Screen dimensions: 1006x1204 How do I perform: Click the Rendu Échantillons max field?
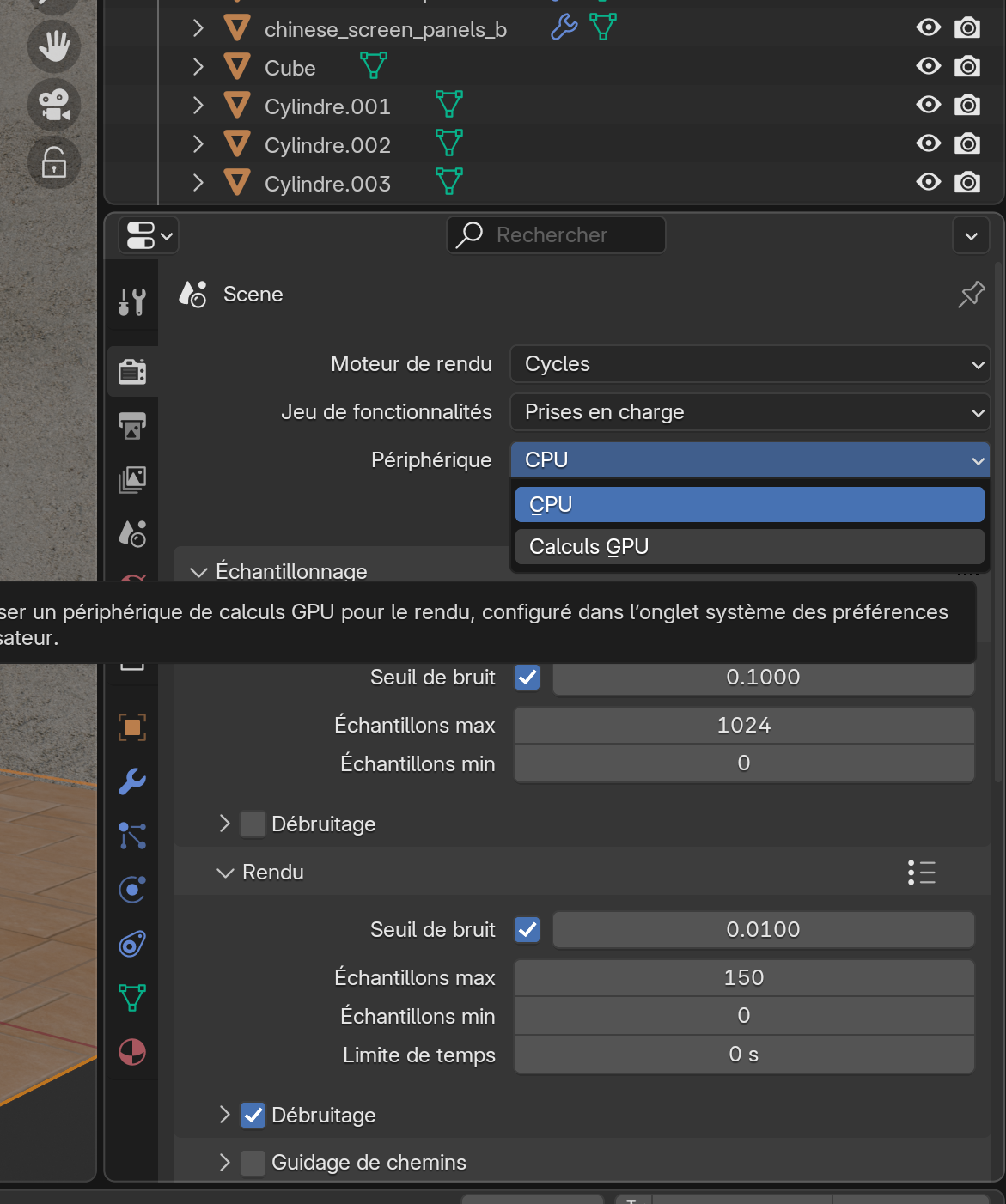[x=744, y=978]
